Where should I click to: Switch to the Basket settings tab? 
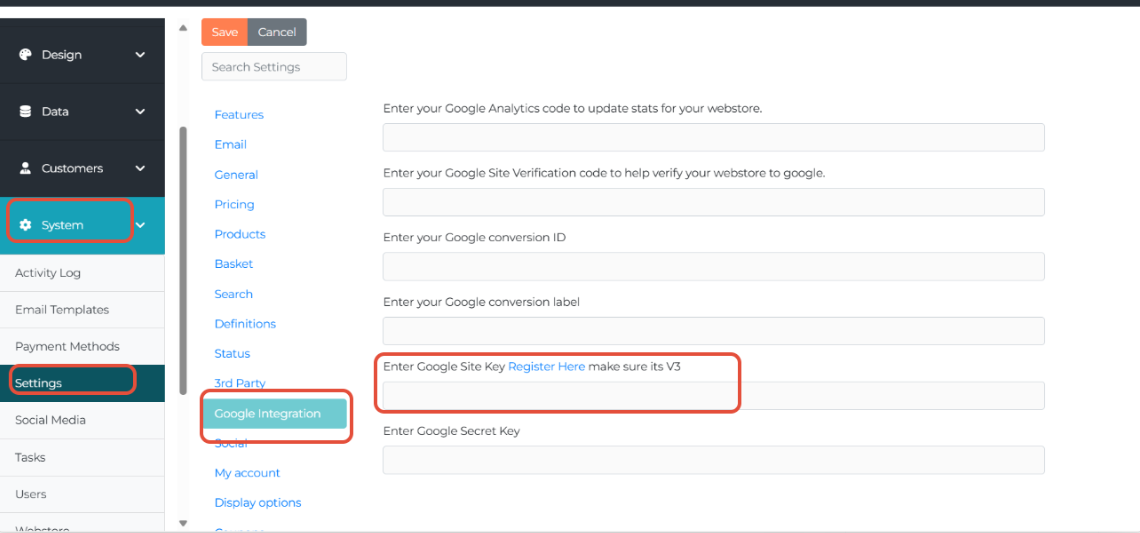click(x=233, y=264)
